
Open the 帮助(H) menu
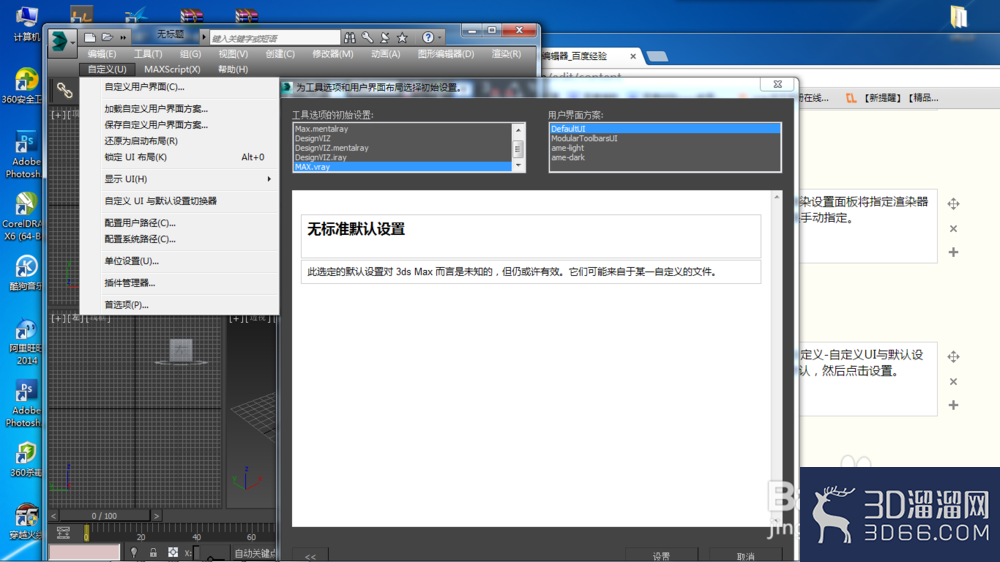[233, 69]
